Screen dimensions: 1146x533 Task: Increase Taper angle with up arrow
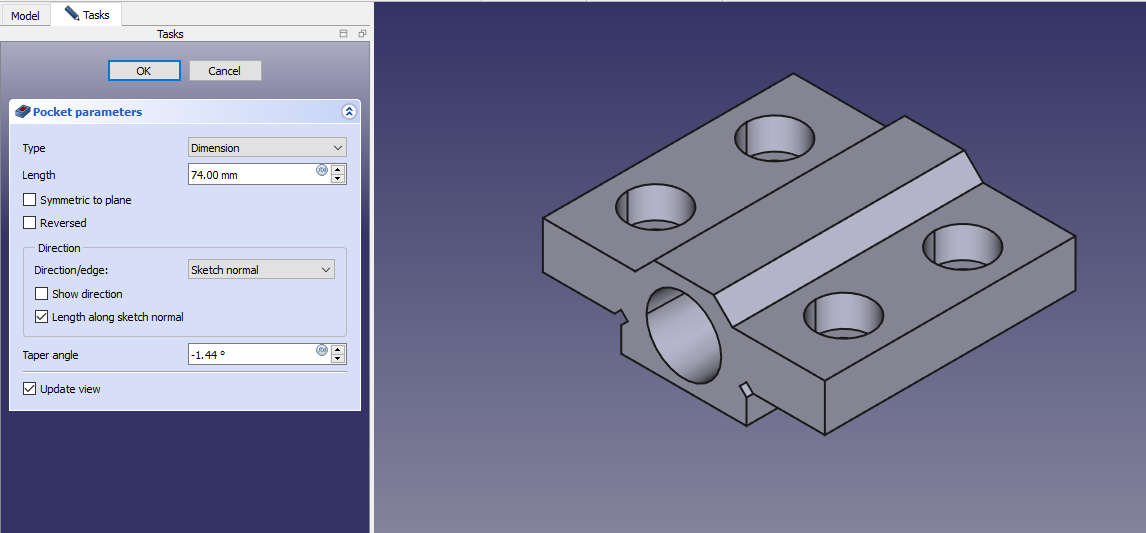[x=338, y=349]
